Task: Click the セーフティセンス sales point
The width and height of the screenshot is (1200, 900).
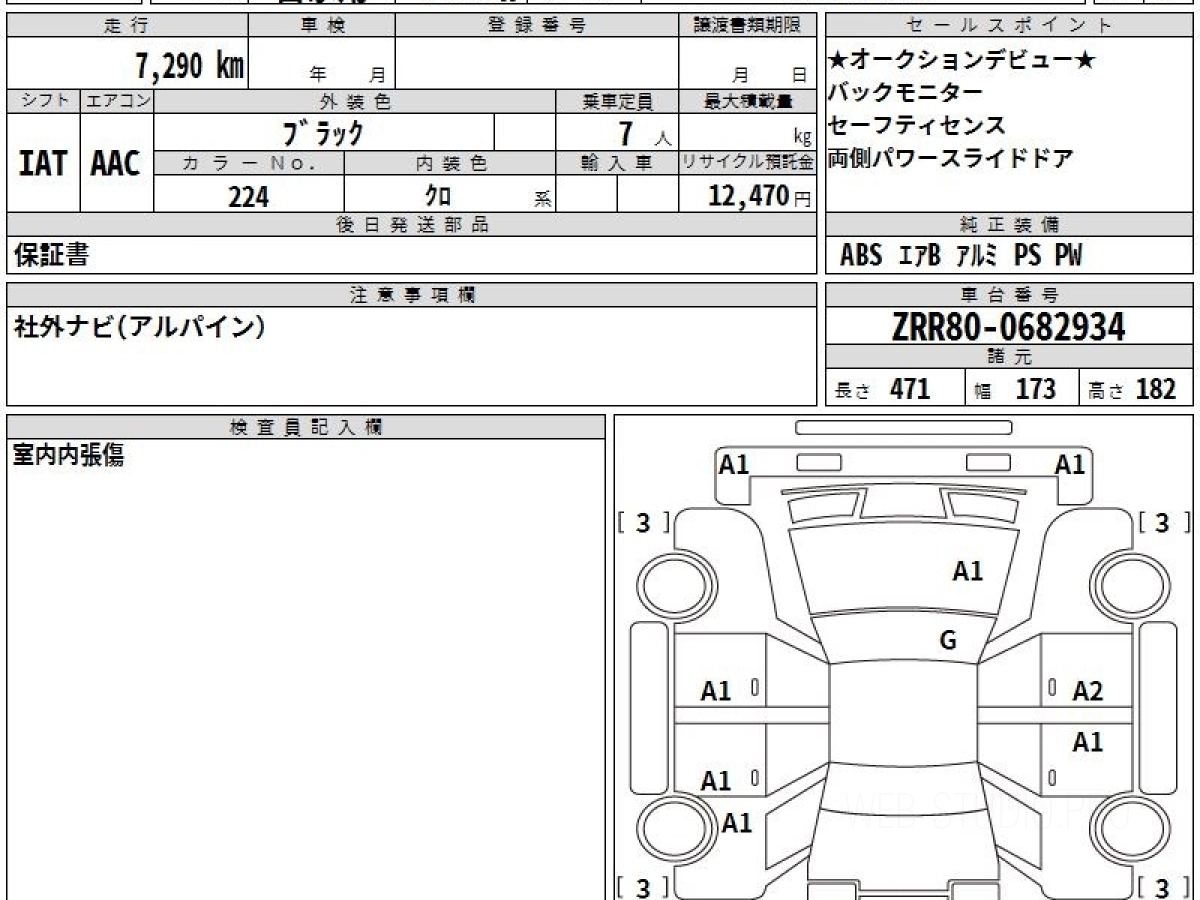Action: [x=917, y=126]
